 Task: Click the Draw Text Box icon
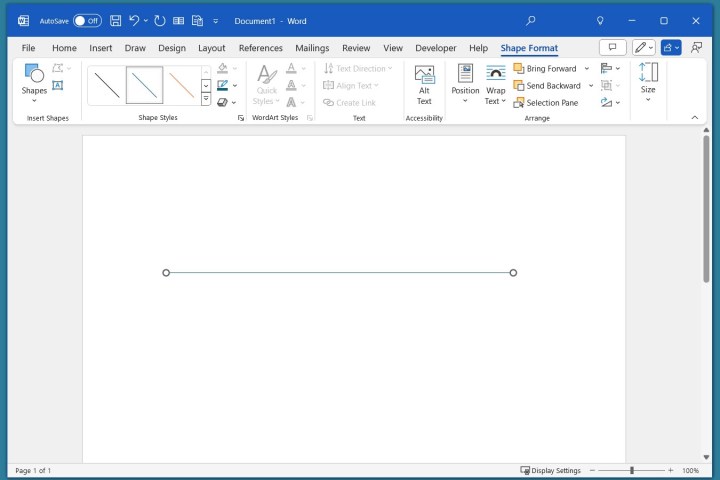[x=57, y=86]
